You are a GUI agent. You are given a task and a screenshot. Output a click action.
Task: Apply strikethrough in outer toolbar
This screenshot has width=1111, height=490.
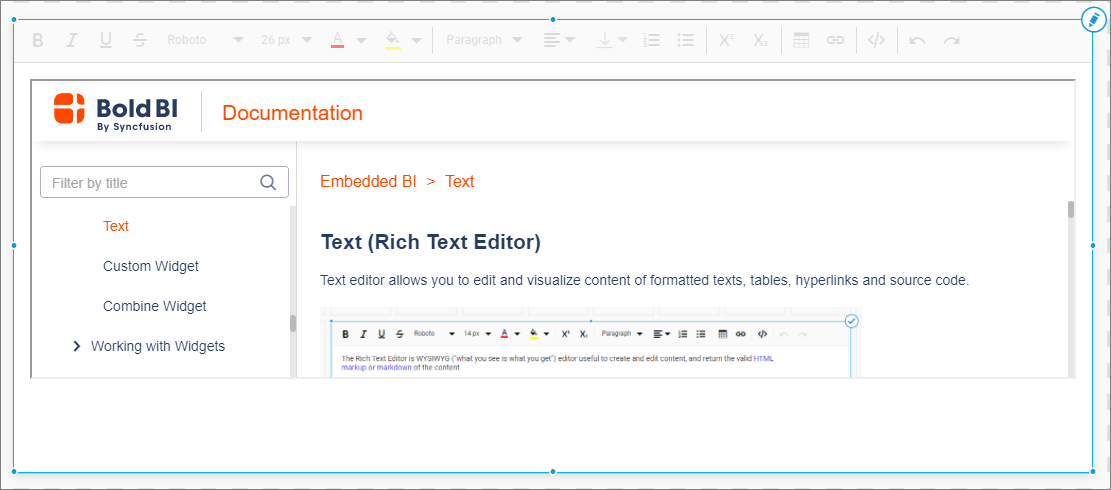[x=140, y=40]
